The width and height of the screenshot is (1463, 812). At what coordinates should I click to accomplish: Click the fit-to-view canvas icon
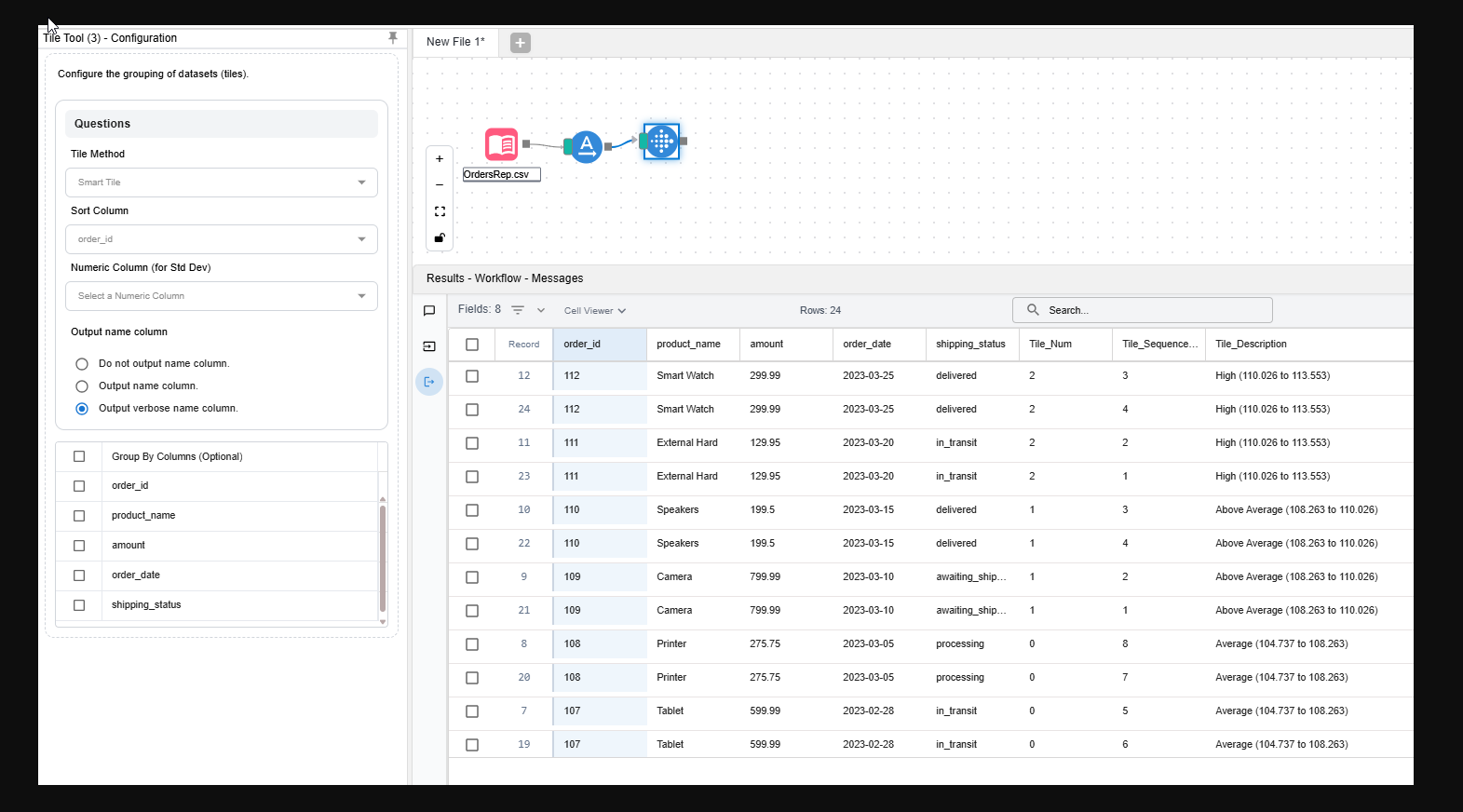(x=440, y=211)
